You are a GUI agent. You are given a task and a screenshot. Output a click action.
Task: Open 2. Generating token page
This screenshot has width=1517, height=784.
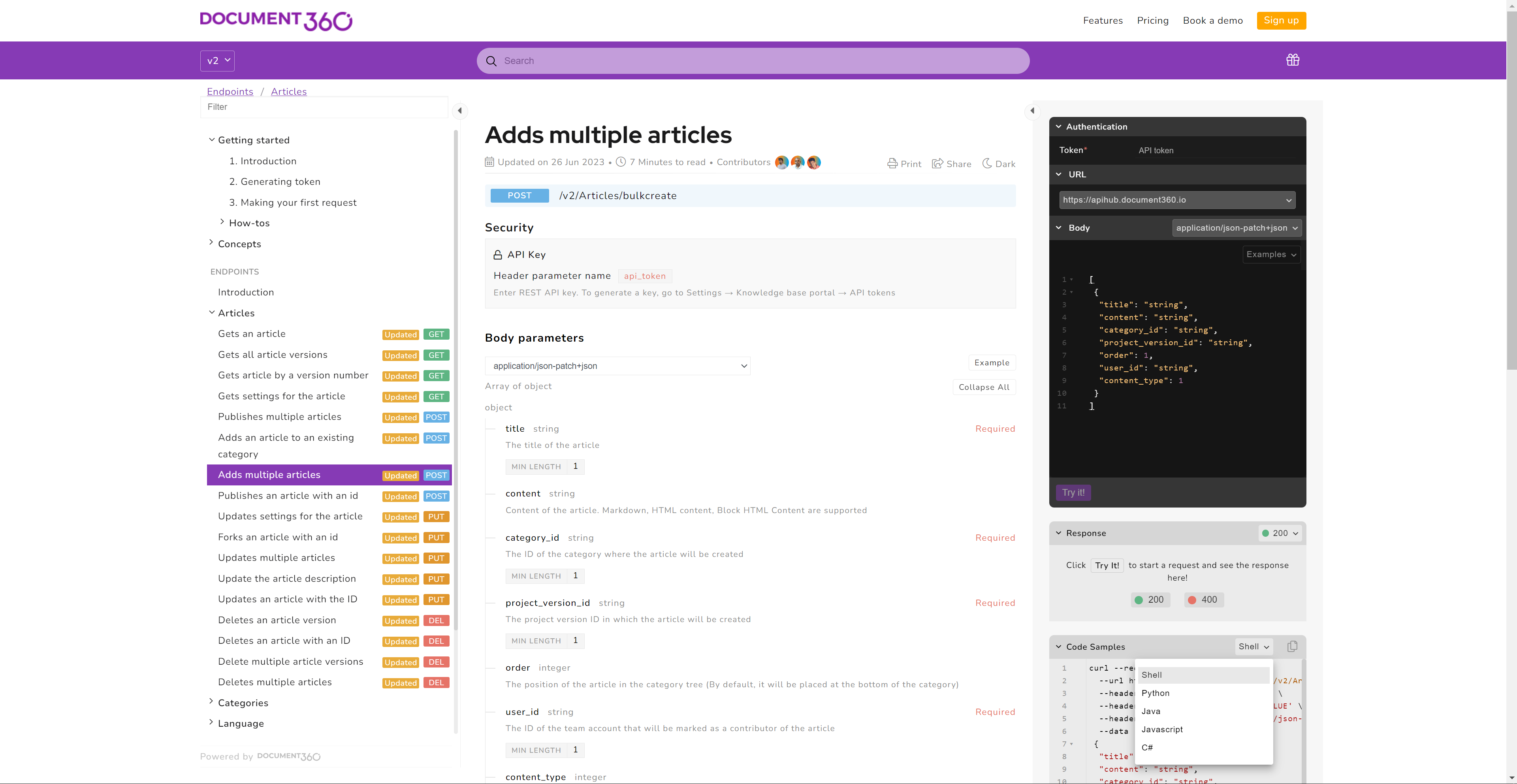275,182
